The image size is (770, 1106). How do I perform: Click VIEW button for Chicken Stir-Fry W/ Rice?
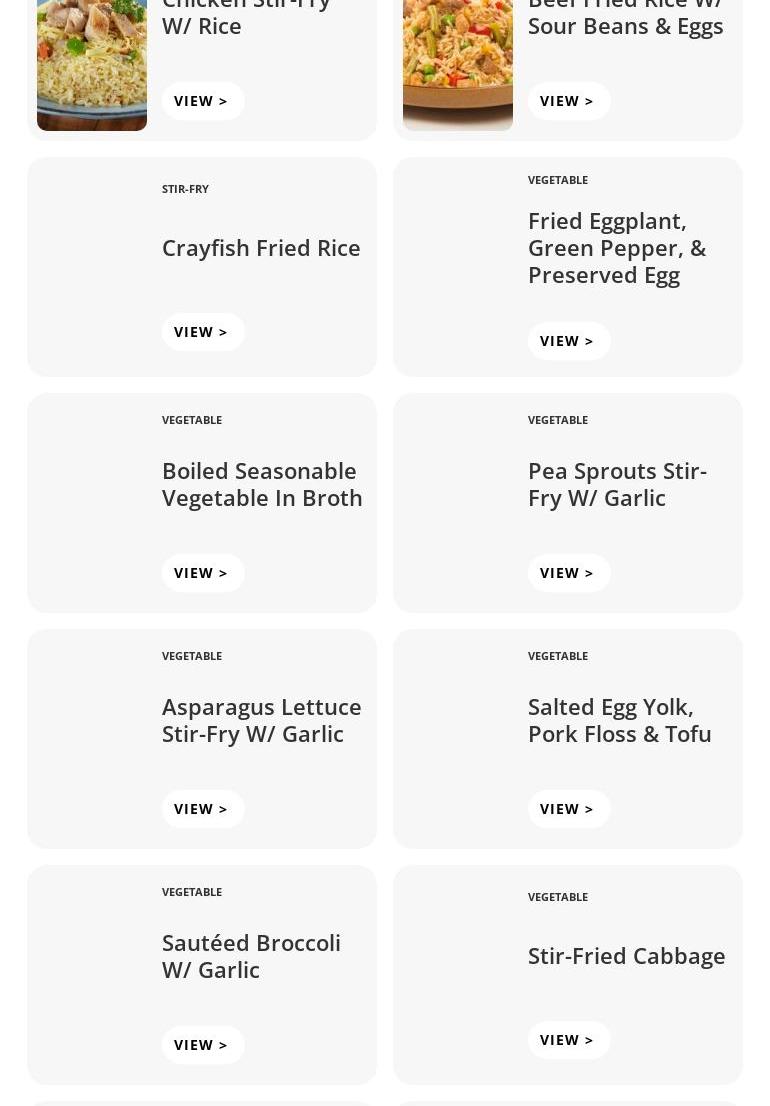[x=202, y=101]
